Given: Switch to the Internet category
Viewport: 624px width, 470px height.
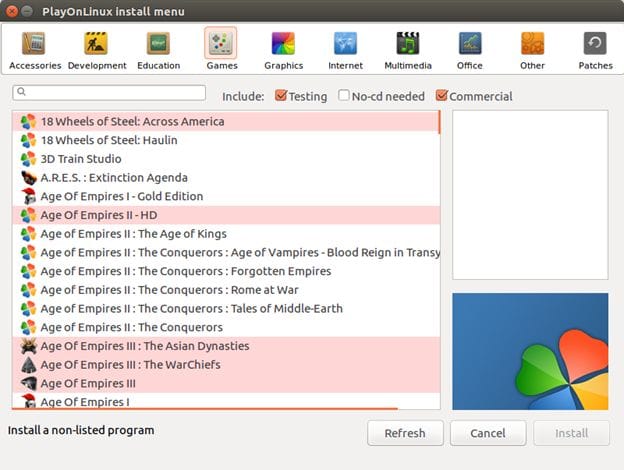Looking at the screenshot, I should (x=345, y=50).
